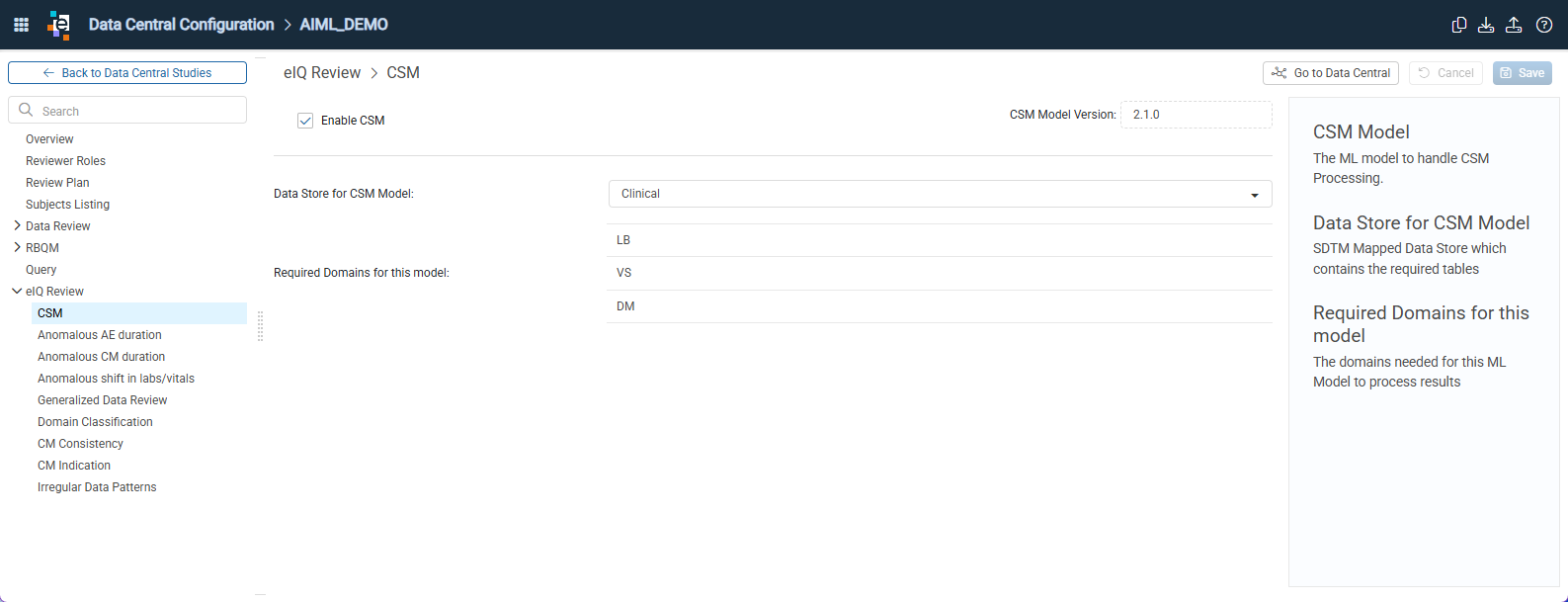The image size is (1568, 602).
Task: Open Reviewer Roles in the sidebar
Action: coord(65,161)
